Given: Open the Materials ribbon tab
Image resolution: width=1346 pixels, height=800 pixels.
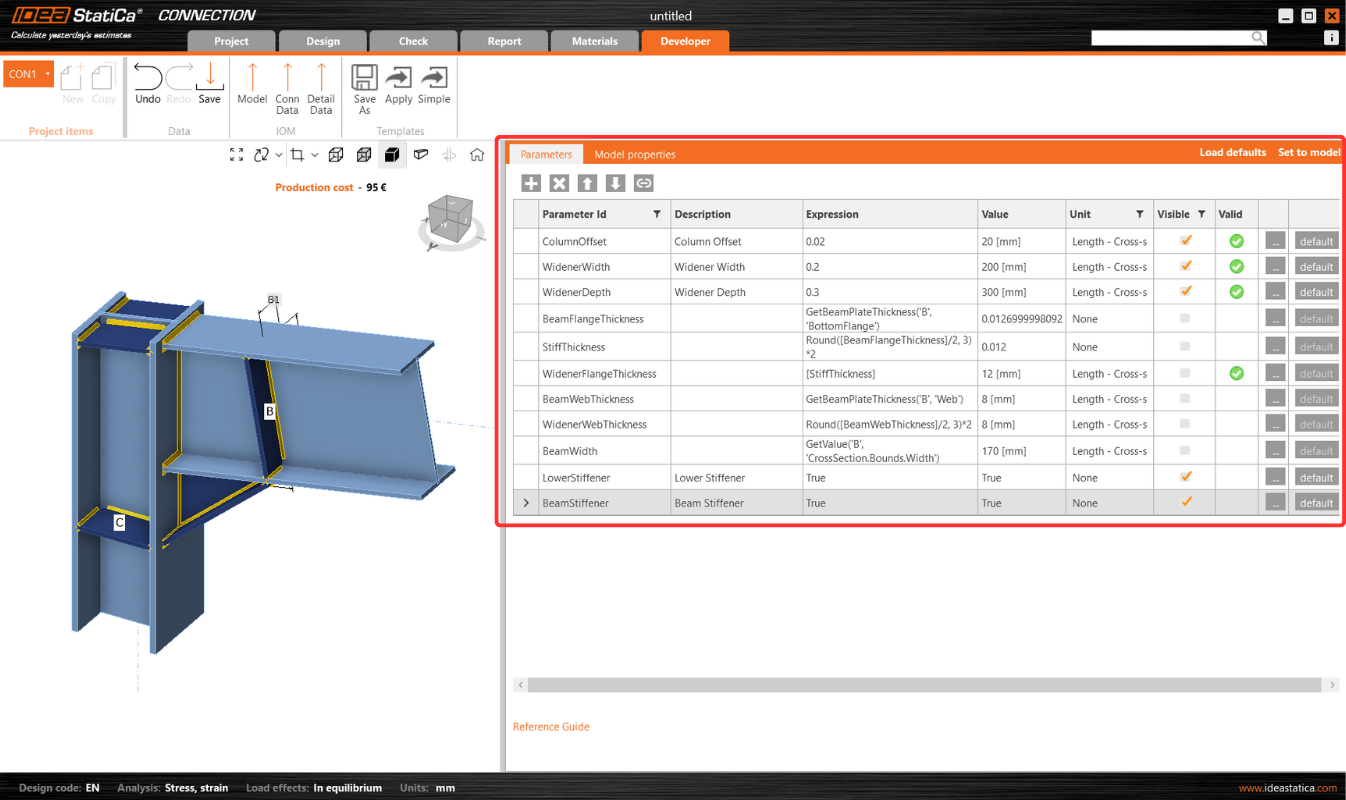Looking at the screenshot, I should [x=594, y=41].
